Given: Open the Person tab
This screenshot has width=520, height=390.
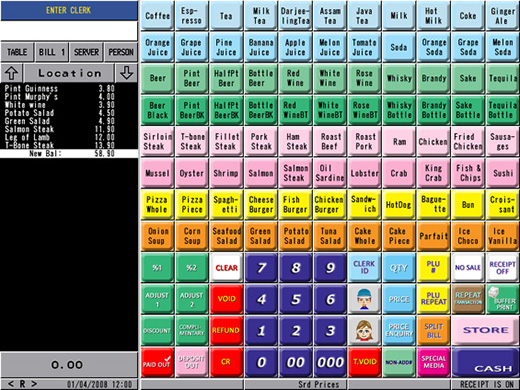Looking at the screenshot, I should tap(121, 52).
